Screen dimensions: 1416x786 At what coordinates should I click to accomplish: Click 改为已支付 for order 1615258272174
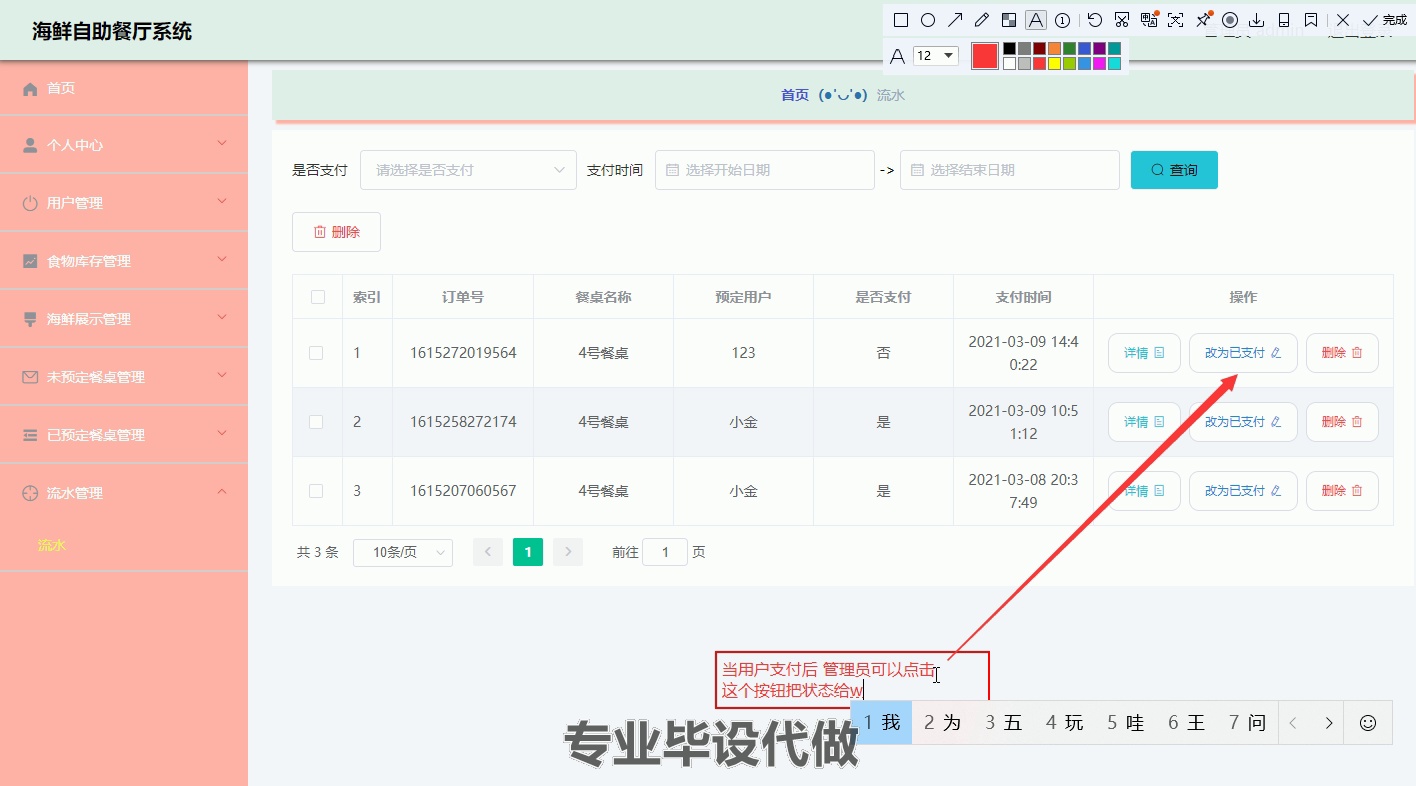pos(1243,422)
